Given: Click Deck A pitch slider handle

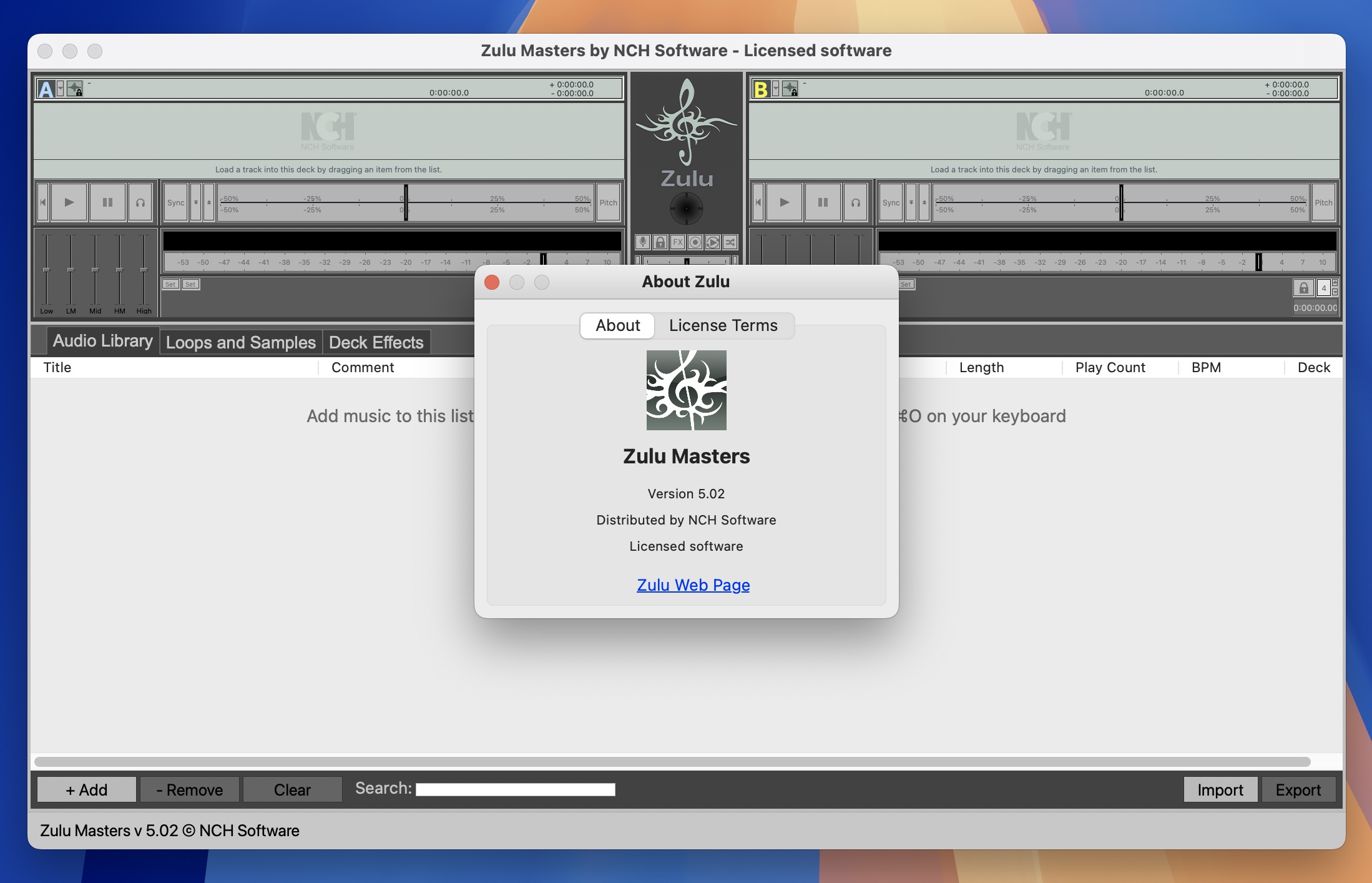Looking at the screenshot, I should coord(406,202).
